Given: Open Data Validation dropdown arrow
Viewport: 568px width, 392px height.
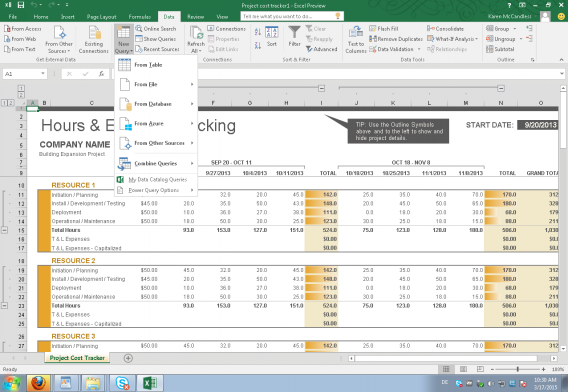Looking at the screenshot, I should 419,49.
